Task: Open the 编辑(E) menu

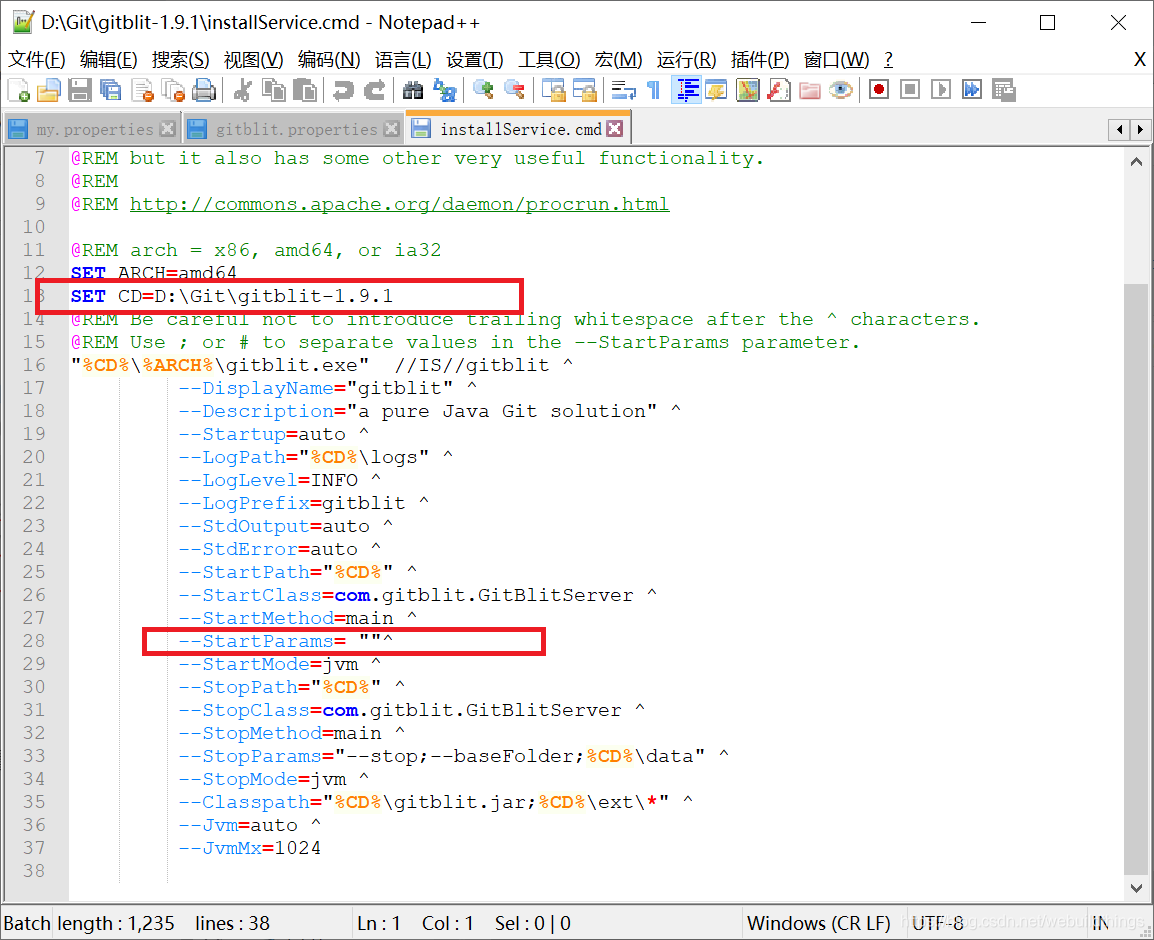Action: [x=109, y=60]
